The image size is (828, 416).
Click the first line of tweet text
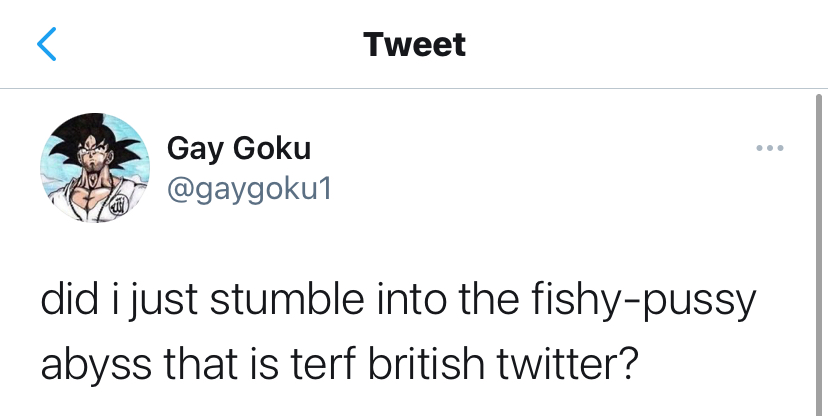(x=396, y=301)
